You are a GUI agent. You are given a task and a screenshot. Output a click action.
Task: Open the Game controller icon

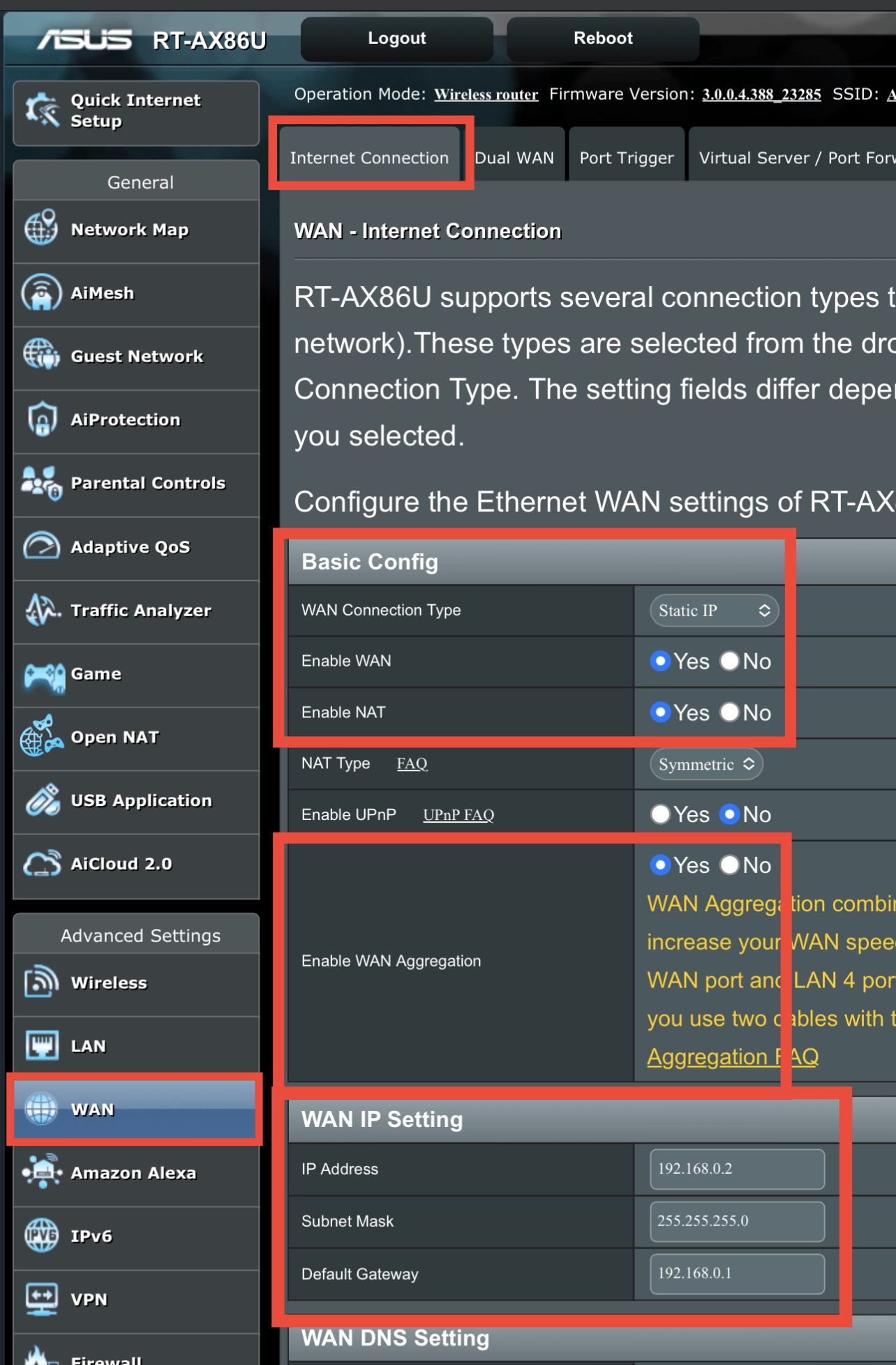point(43,675)
